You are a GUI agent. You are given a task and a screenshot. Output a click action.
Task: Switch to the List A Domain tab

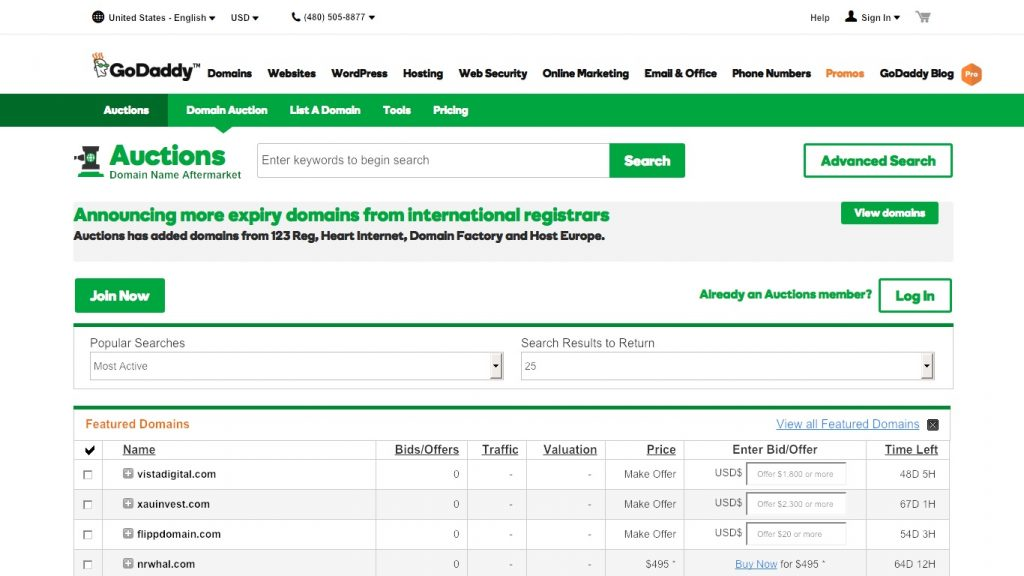tap(325, 110)
